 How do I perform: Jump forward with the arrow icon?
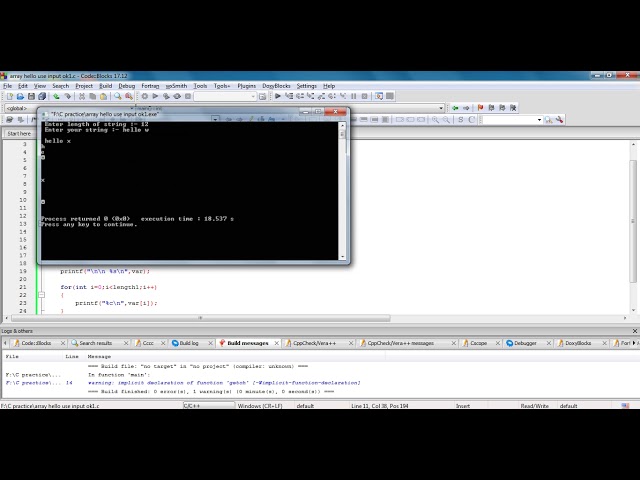466,108
